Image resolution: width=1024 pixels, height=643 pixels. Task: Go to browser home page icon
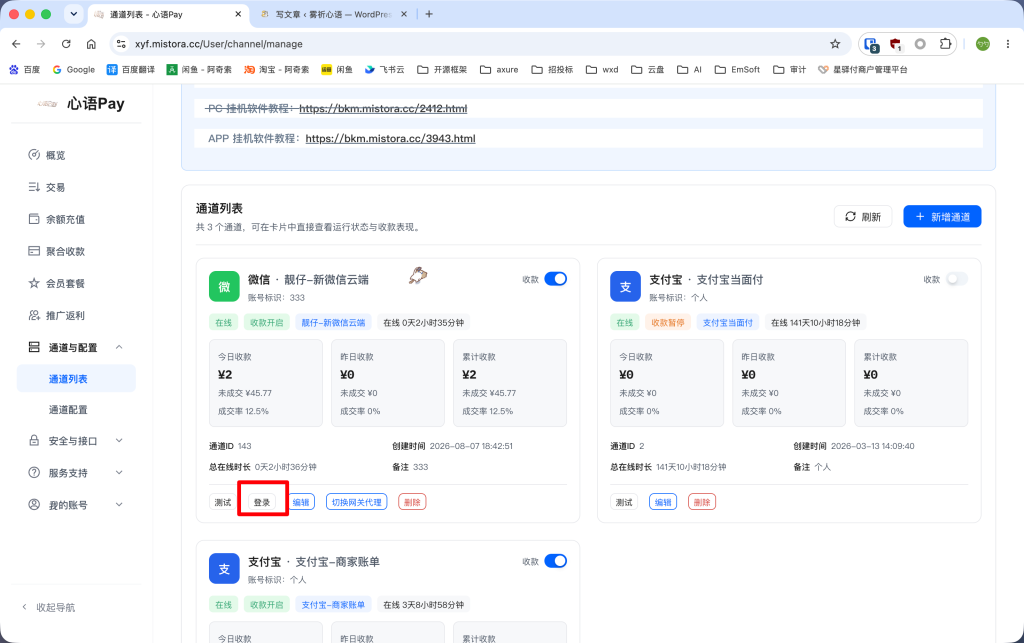click(x=91, y=44)
